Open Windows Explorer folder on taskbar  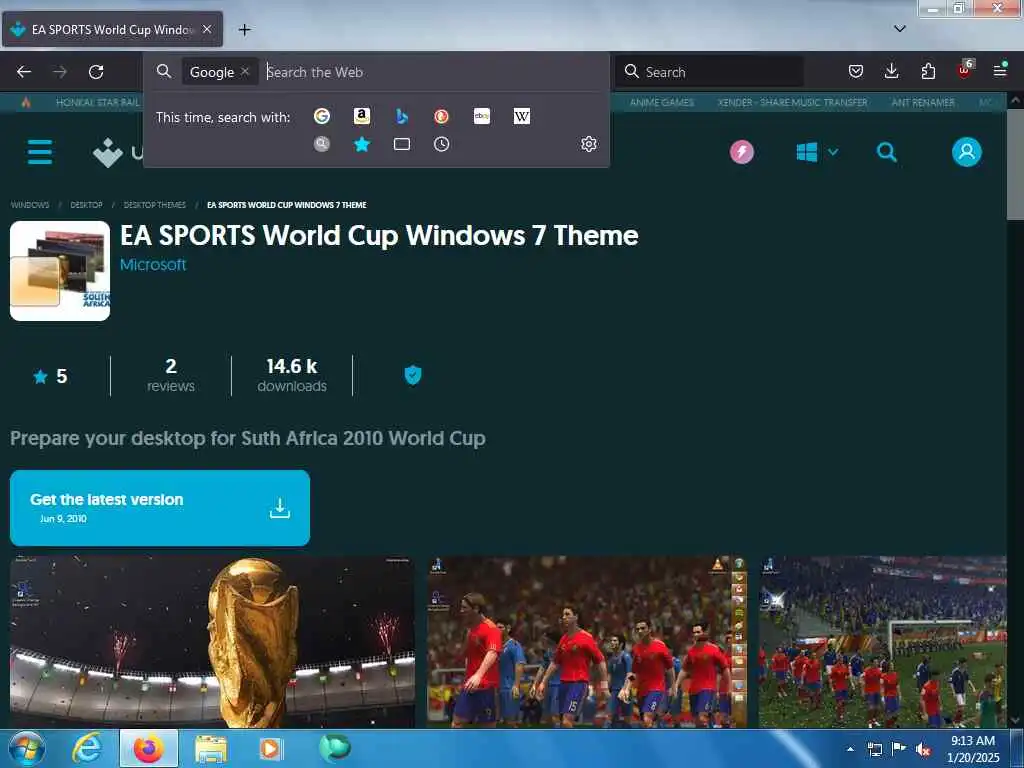pos(210,748)
